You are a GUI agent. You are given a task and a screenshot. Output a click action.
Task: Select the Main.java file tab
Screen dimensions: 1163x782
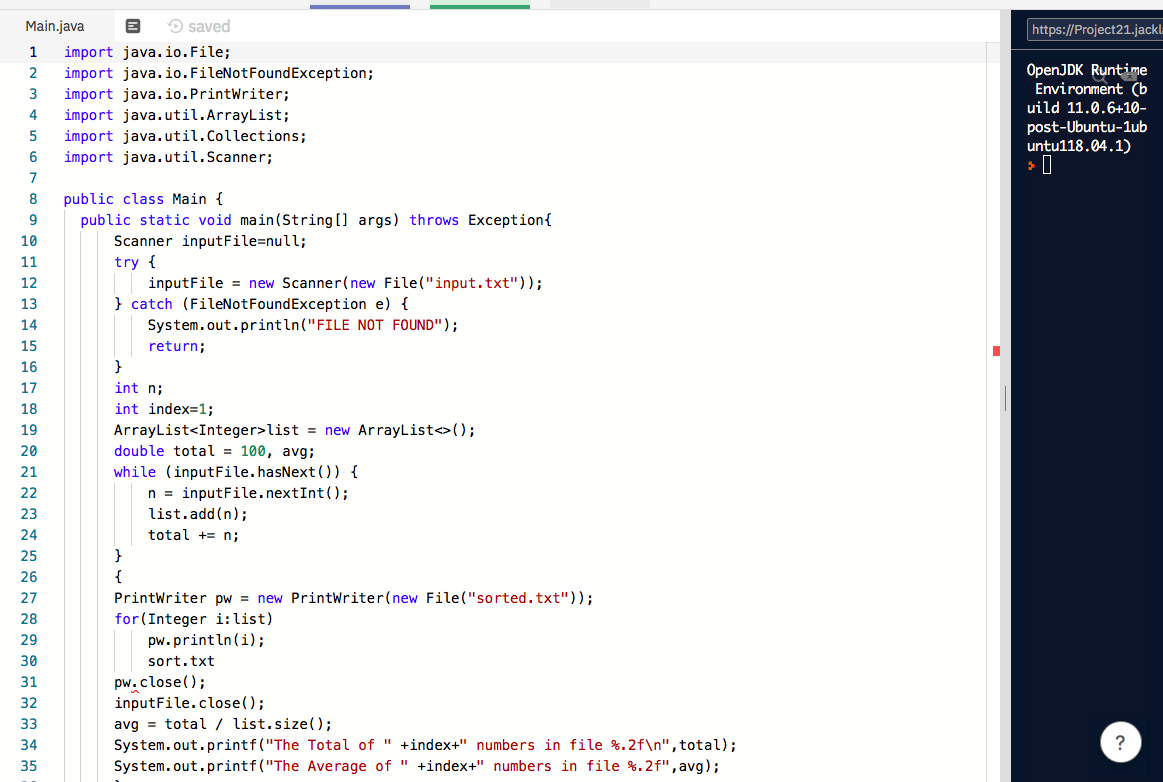[55, 27]
